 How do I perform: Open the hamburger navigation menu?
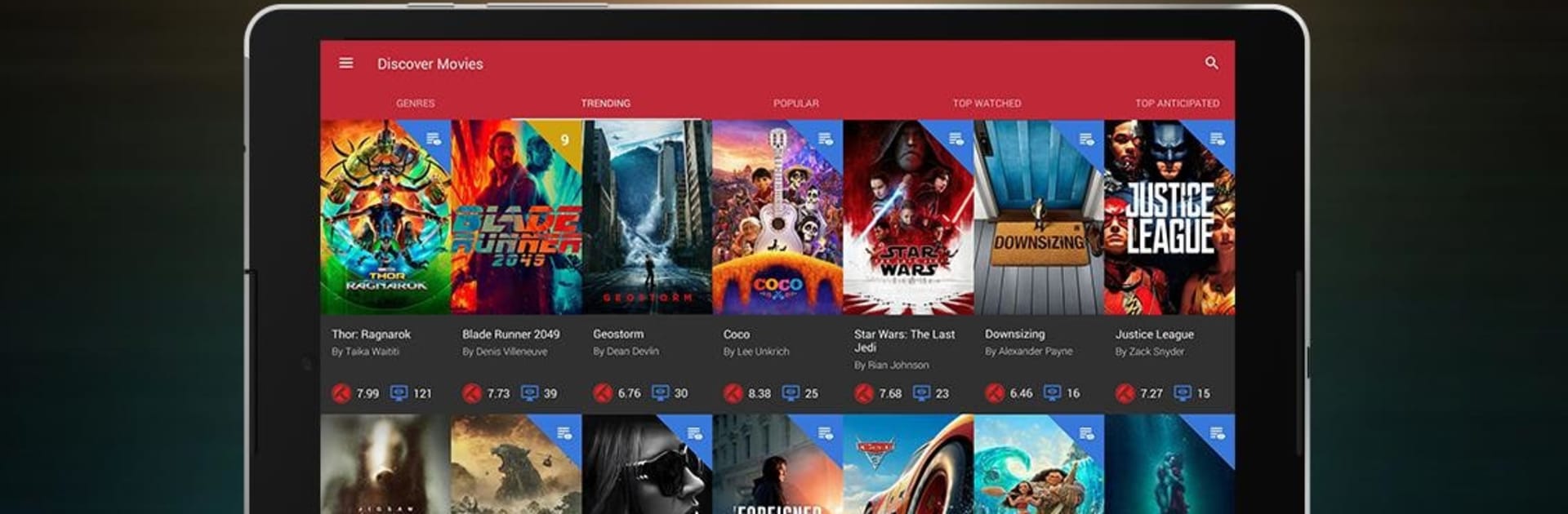346,63
